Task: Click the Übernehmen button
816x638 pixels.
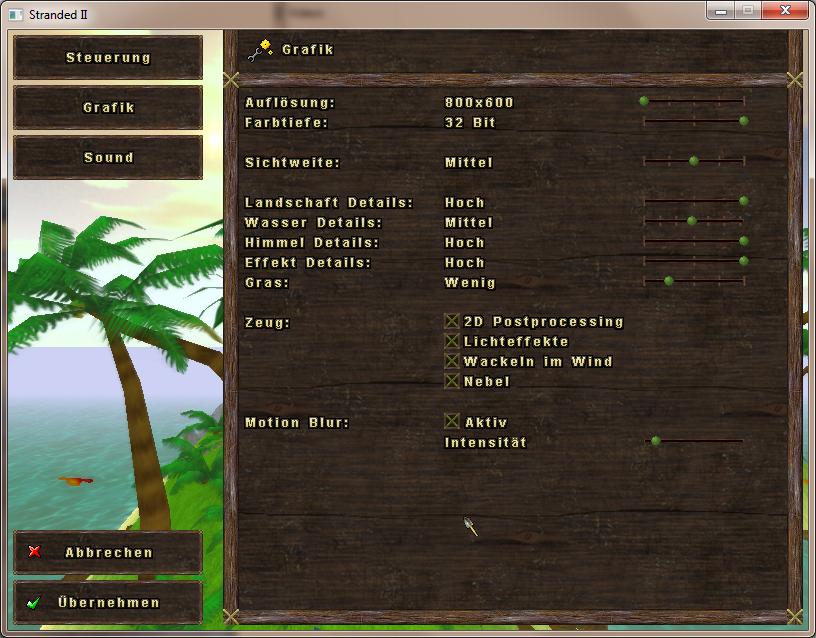Action: pyautogui.click(x=108, y=602)
